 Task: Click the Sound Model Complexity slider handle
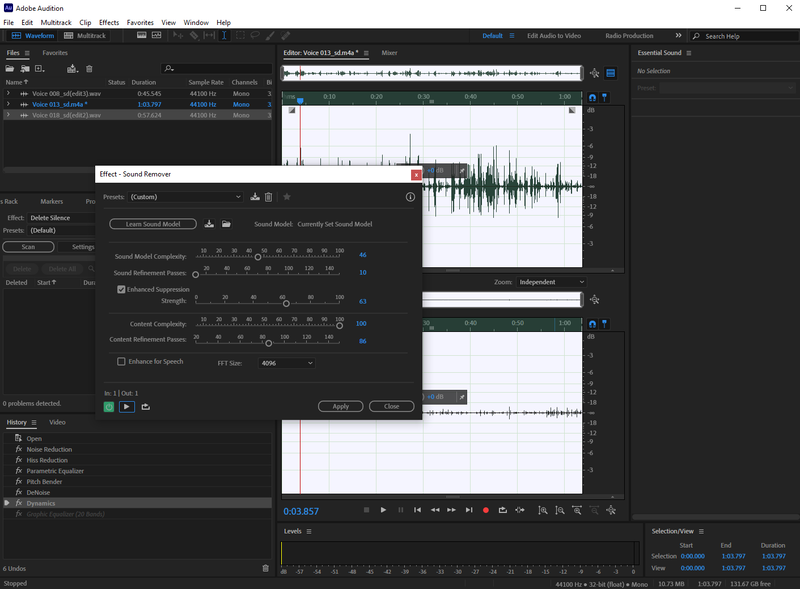point(258,256)
